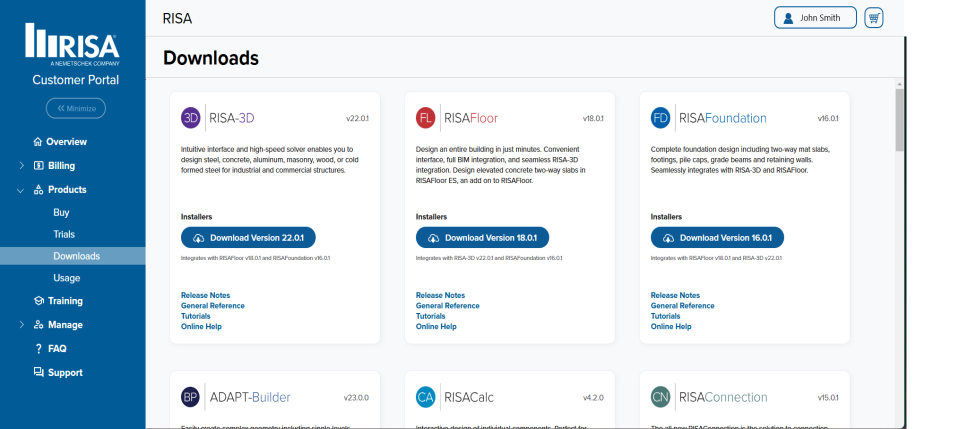This screenshot has width=968, height=429.
Task: Expand the Manage section chevron
Action: (22, 325)
